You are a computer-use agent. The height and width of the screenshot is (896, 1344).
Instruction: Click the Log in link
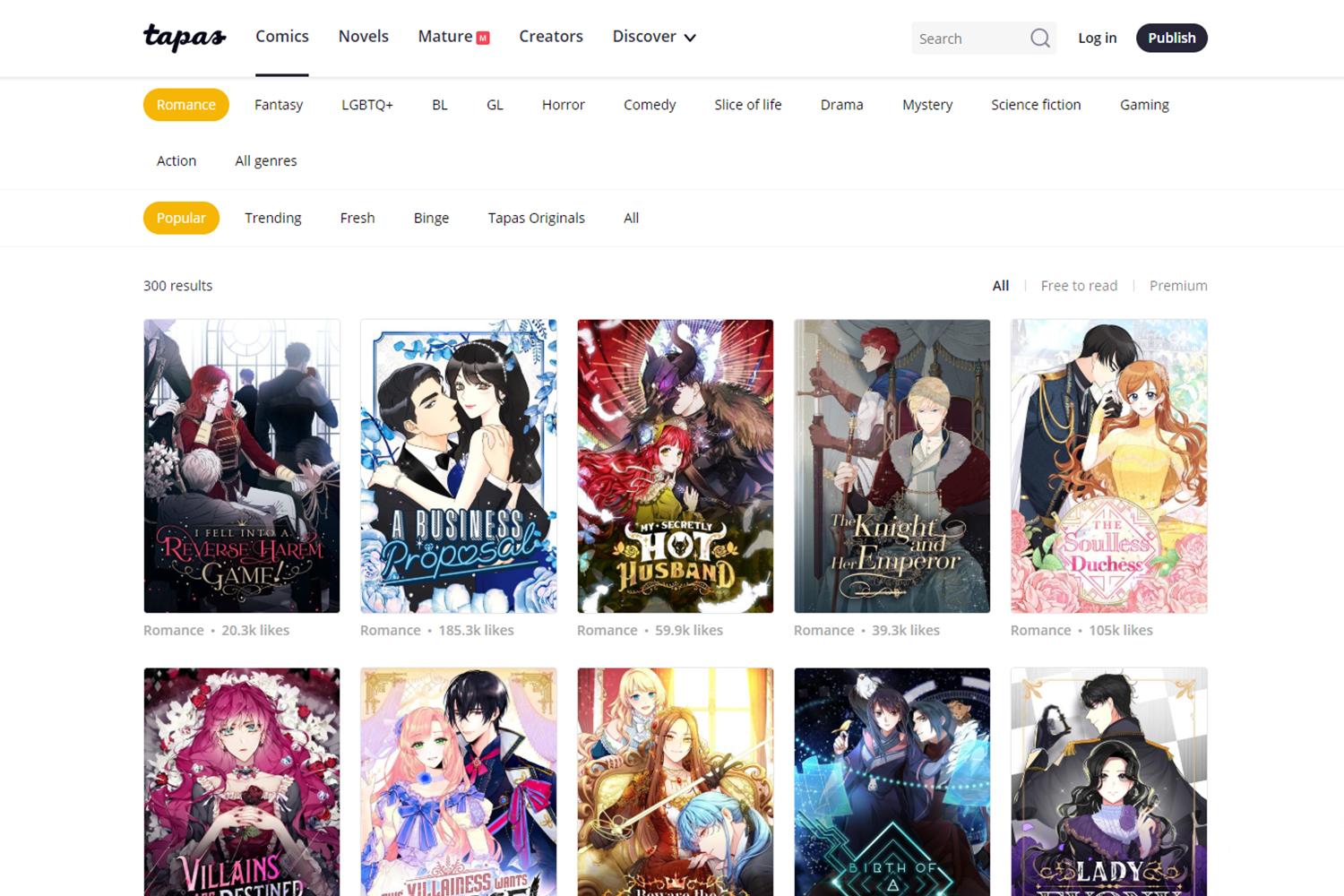click(1097, 38)
